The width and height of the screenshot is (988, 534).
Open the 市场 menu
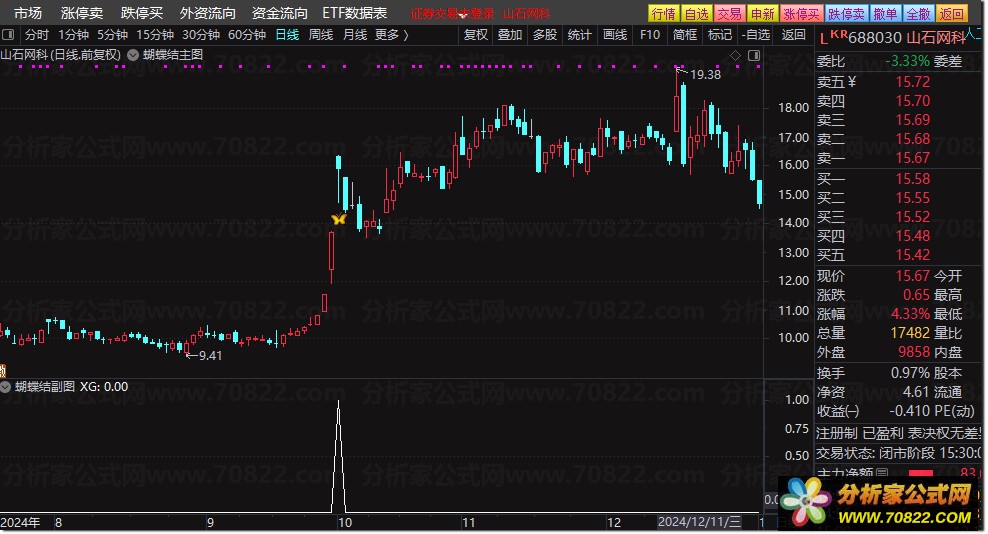pos(28,13)
